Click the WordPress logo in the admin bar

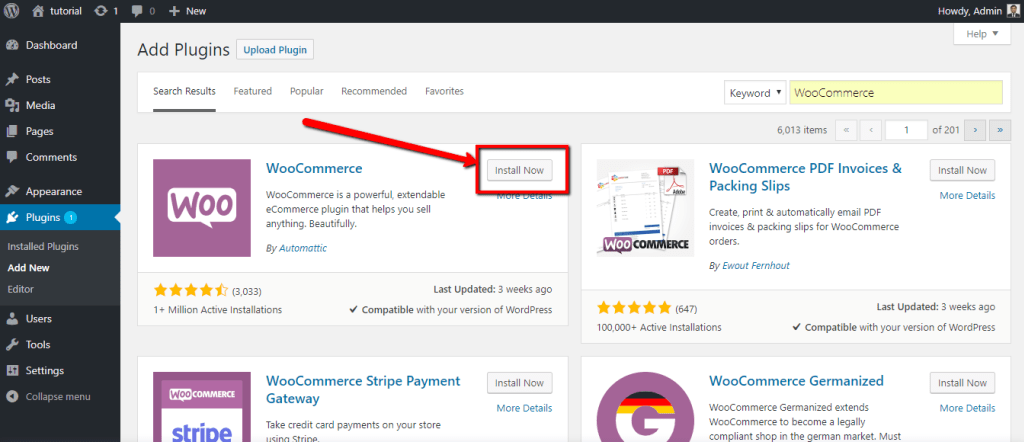pyautogui.click(x=12, y=10)
